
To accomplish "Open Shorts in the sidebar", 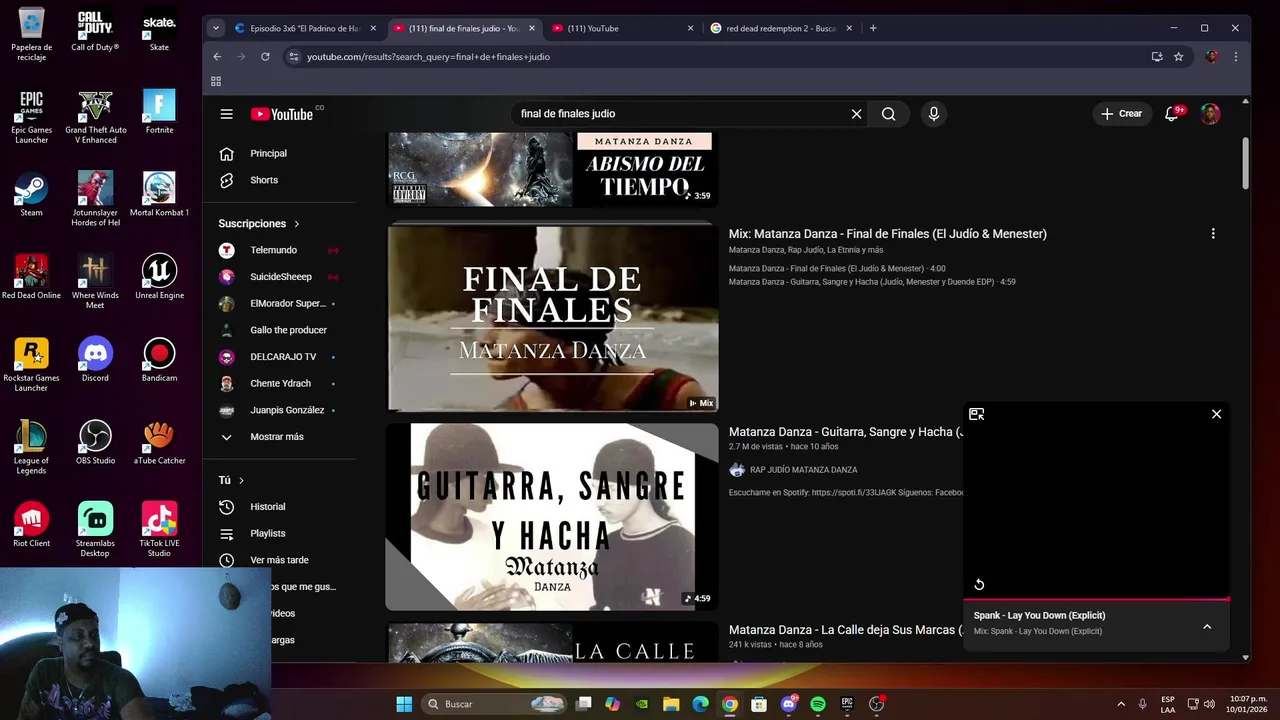I will point(264,180).
